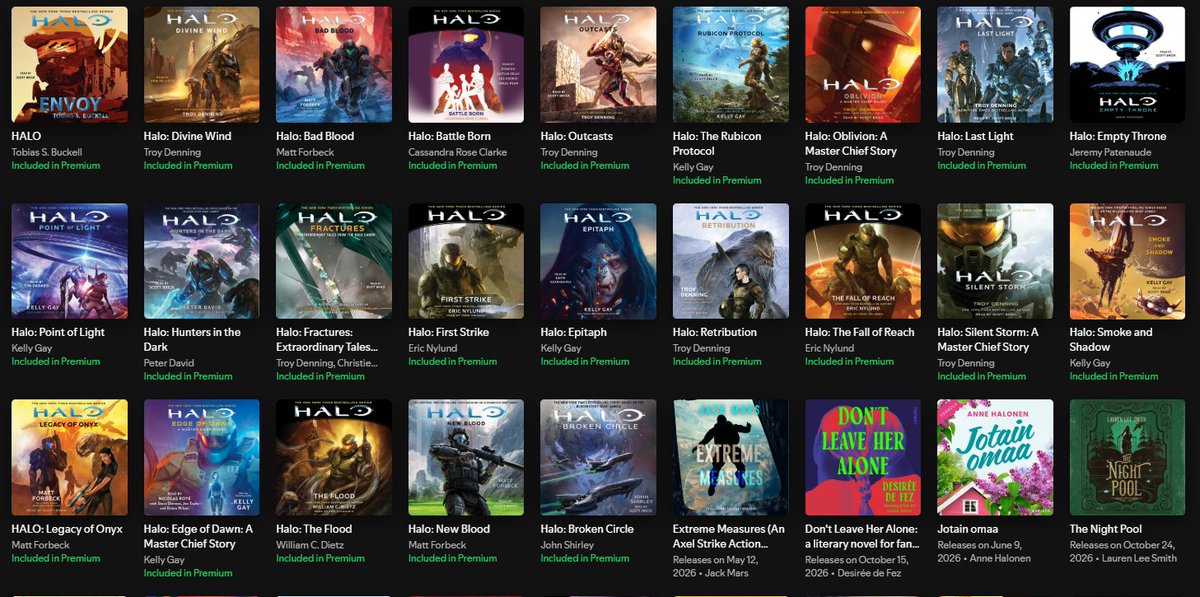Click the 'Halo: Broken Circle' title link
Viewport: 1200px width, 597px height.
587,528
